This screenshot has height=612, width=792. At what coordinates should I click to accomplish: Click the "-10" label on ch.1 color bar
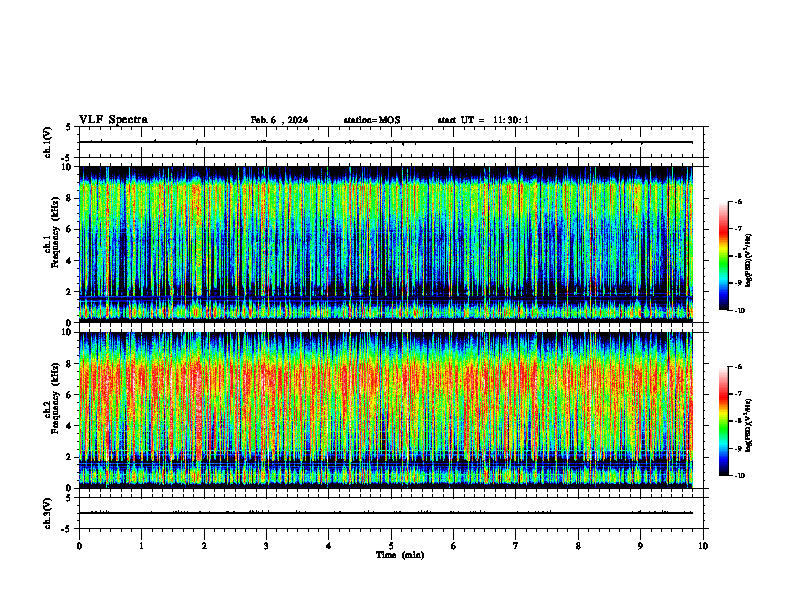[740, 311]
